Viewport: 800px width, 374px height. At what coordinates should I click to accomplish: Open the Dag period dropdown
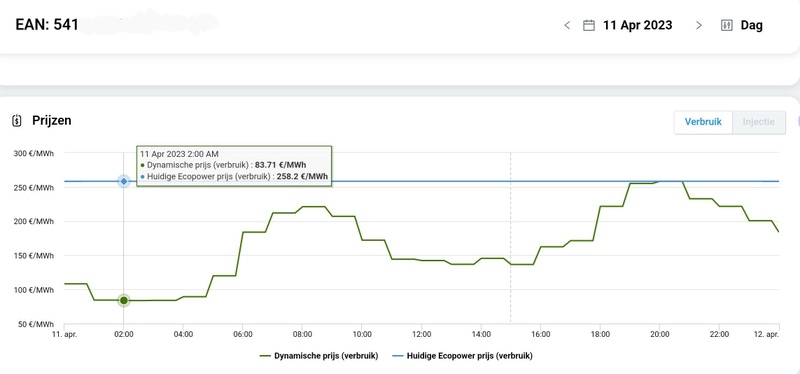point(752,26)
